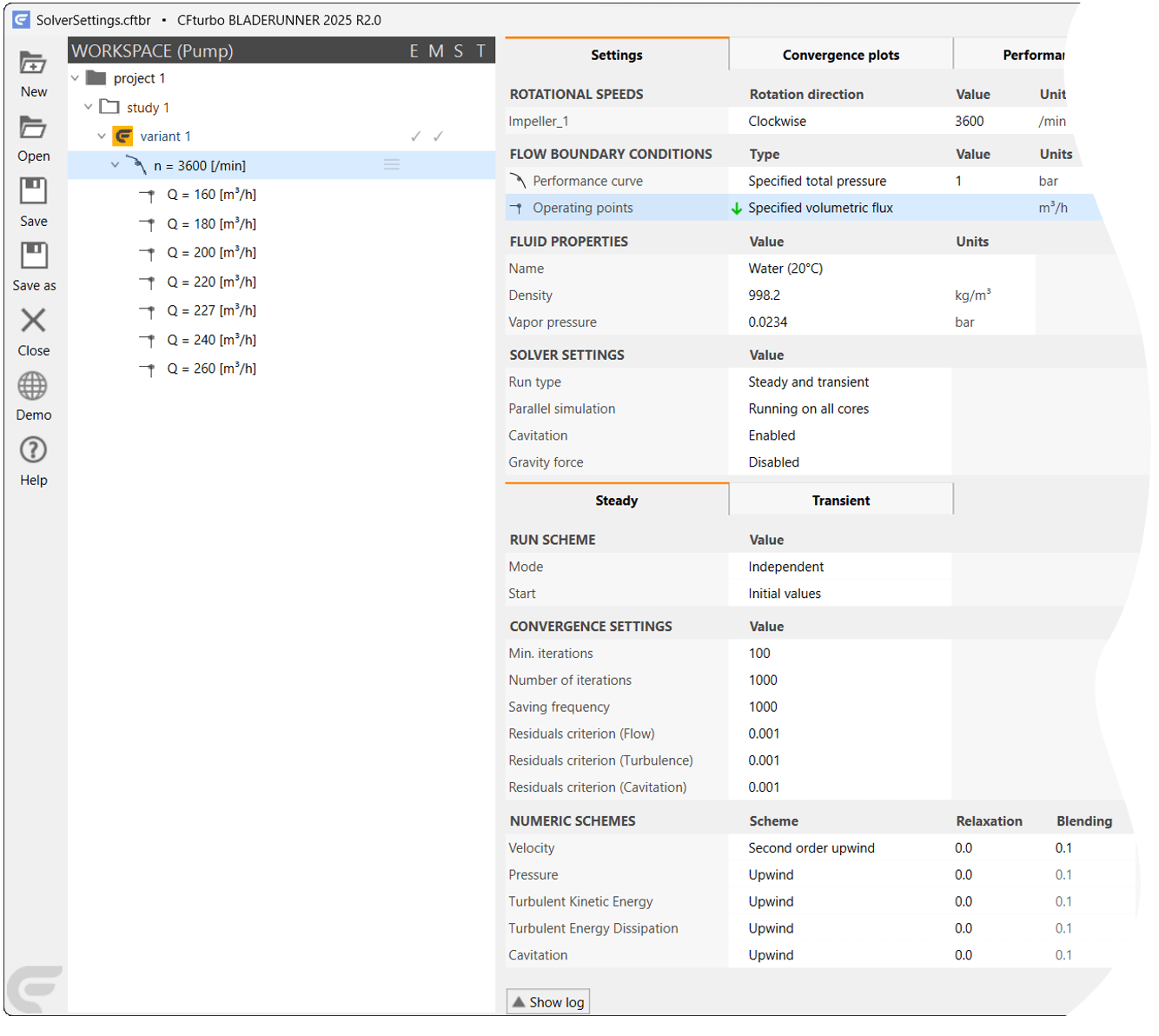Switch to the Convergence plots tab
Viewport: 1159px width, 1036px height.
tap(841, 55)
